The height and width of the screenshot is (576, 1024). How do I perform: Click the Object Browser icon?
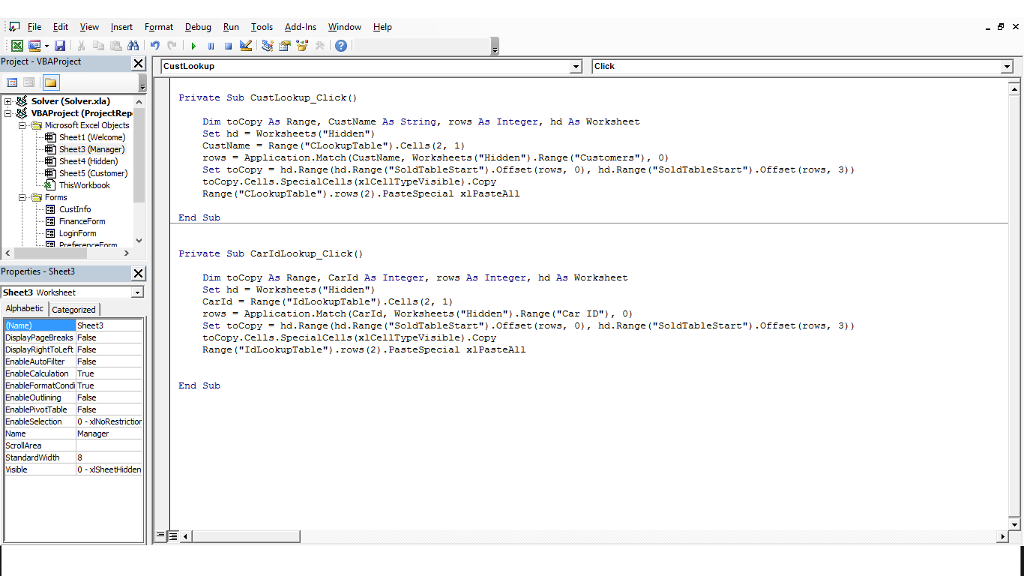pos(301,45)
